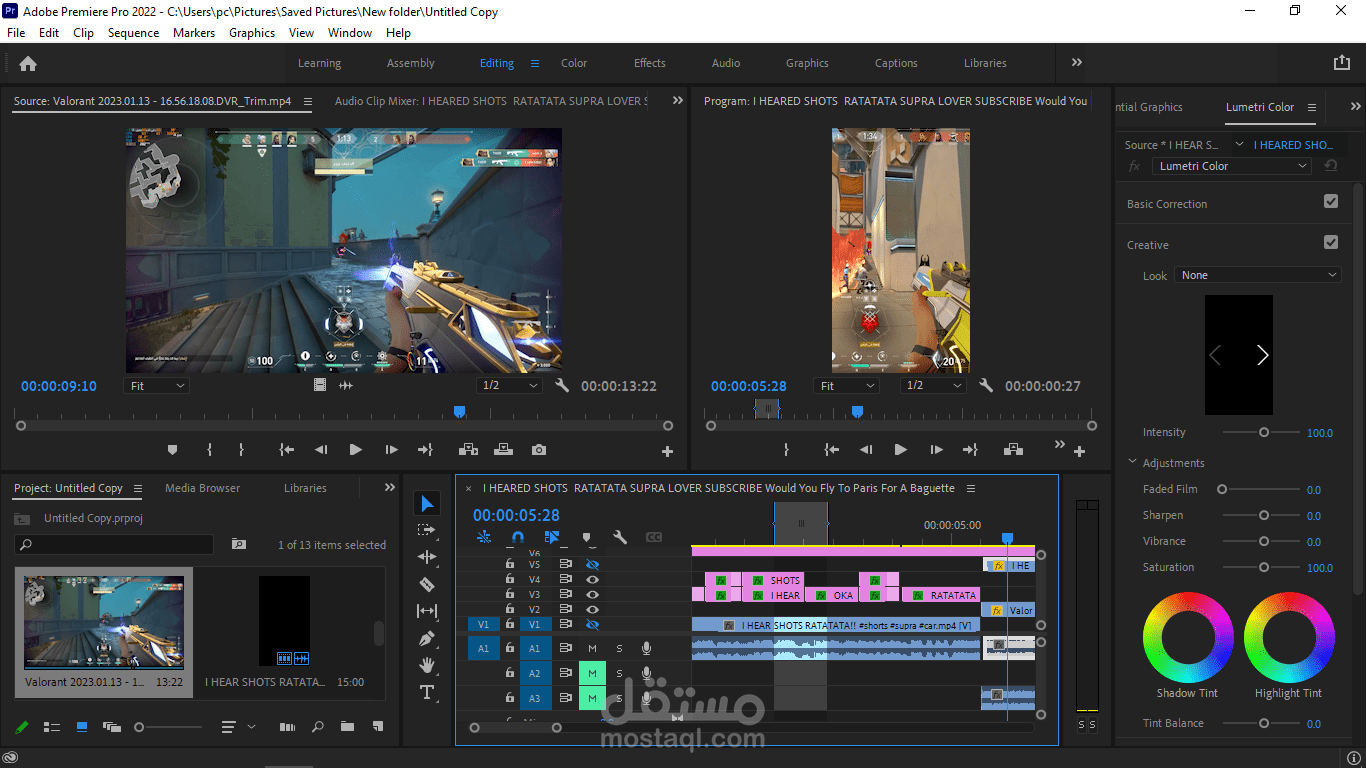Open the File menu

point(16,32)
